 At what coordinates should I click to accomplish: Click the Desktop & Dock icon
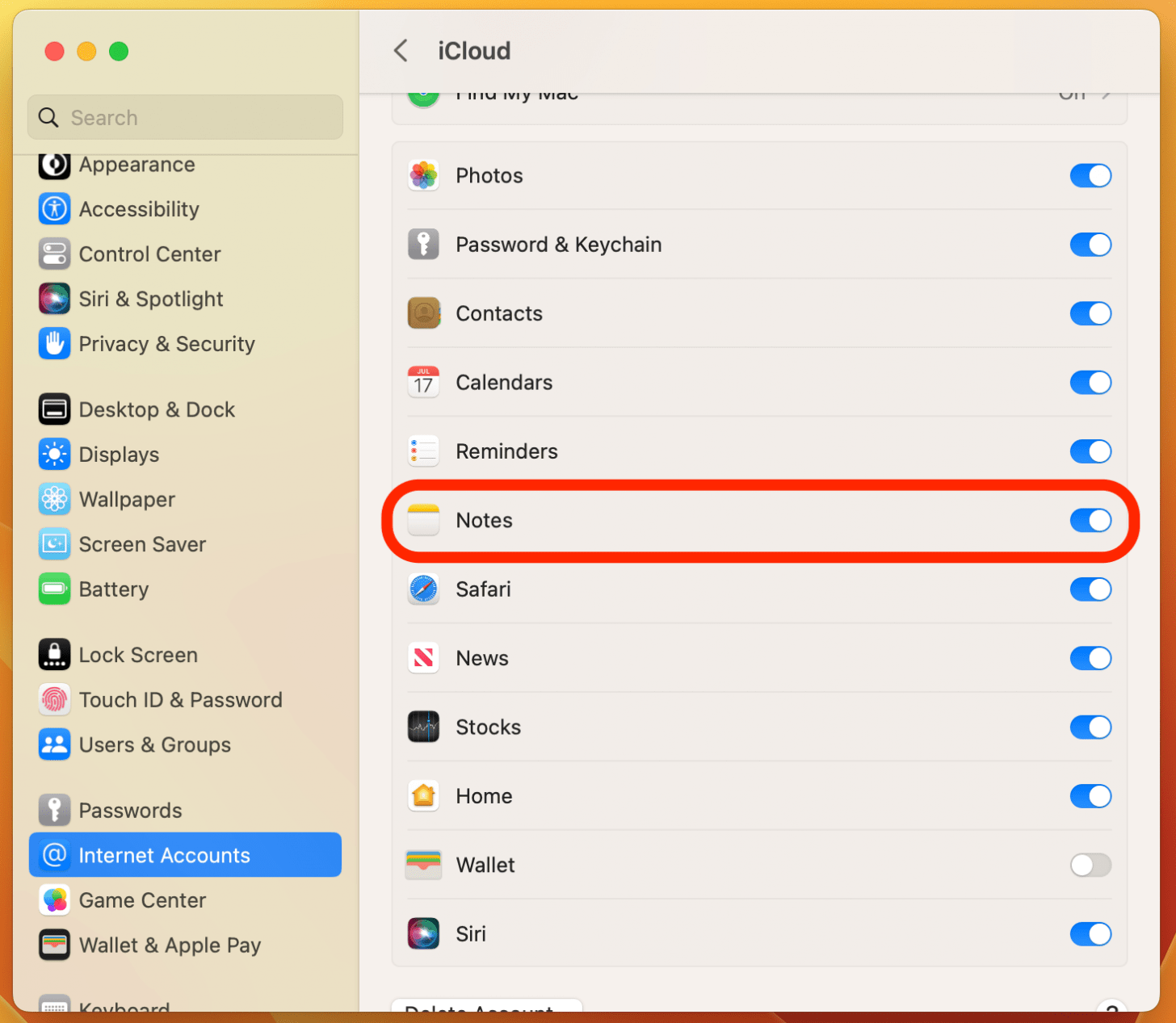point(54,409)
